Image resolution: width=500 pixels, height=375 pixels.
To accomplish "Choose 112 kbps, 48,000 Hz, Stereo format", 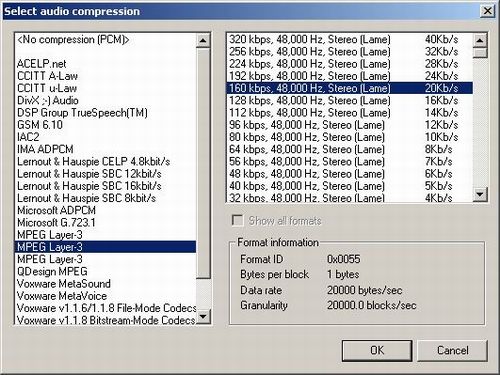I will pos(350,113).
